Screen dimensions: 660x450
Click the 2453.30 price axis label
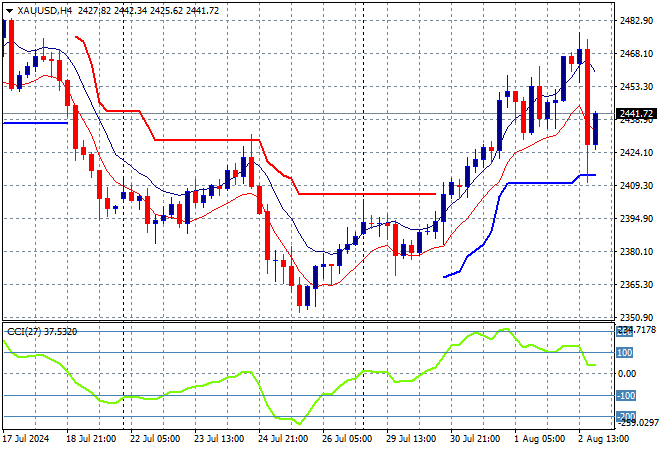click(x=636, y=87)
